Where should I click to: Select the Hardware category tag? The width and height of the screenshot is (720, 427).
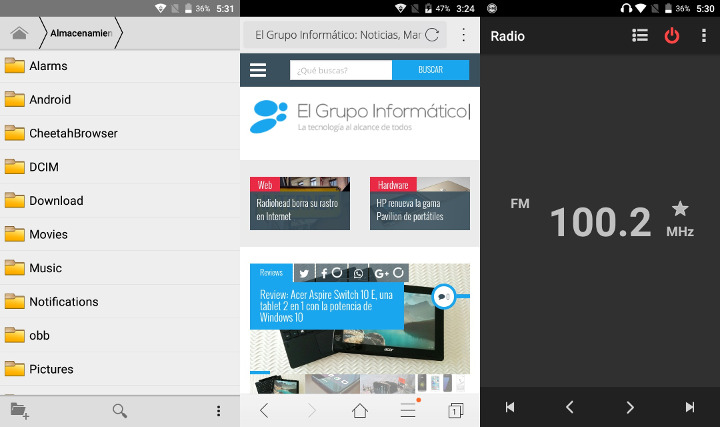pos(393,185)
